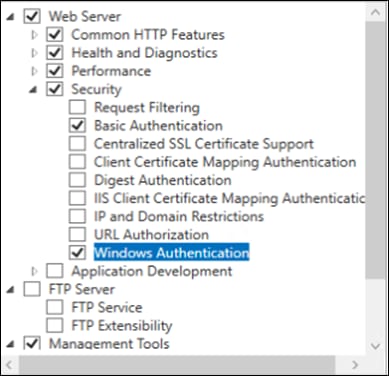
Task: Expand the Application Development node
Action: [34, 271]
